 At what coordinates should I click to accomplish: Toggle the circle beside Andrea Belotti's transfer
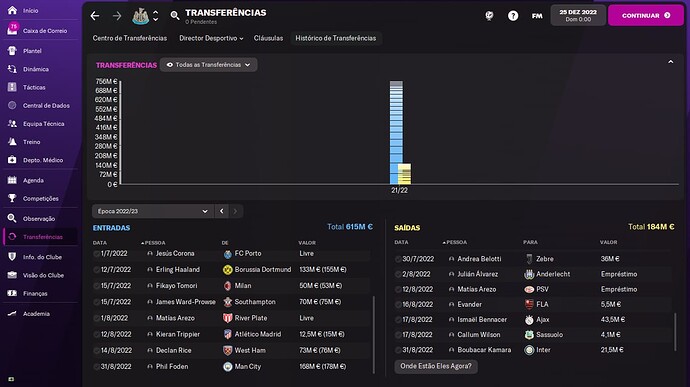(398, 259)
